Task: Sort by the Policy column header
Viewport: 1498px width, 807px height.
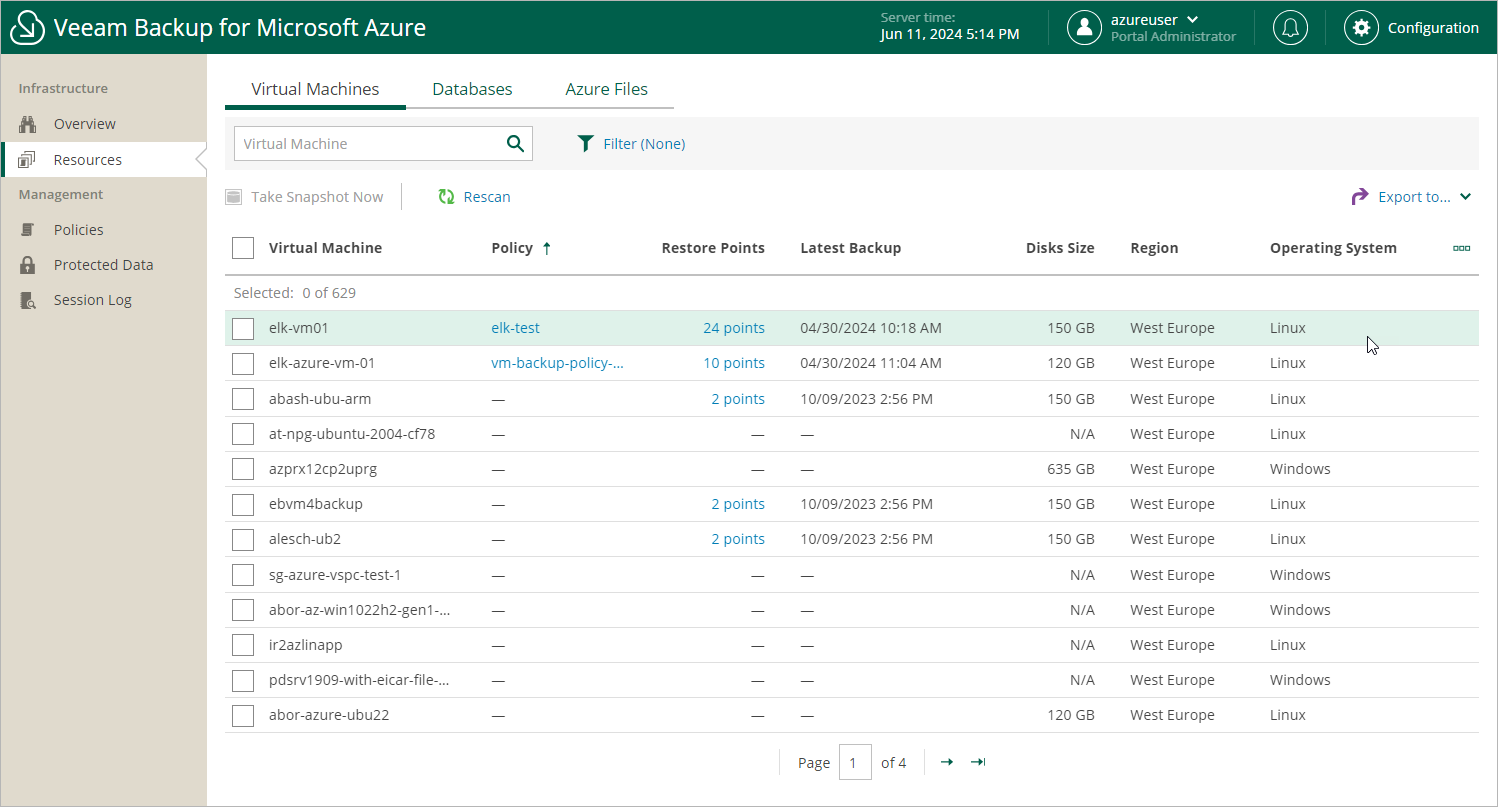Action: [512, 248]
